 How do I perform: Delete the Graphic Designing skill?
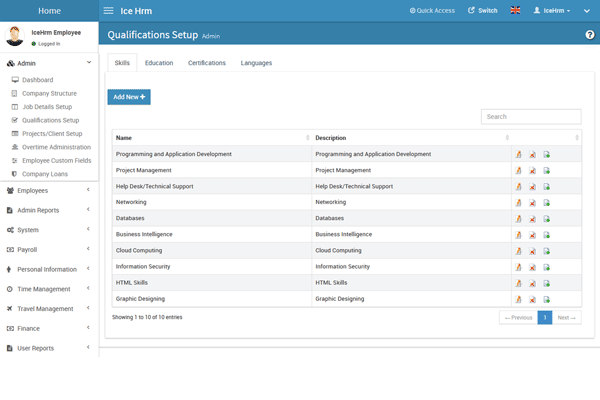point(532,299)
